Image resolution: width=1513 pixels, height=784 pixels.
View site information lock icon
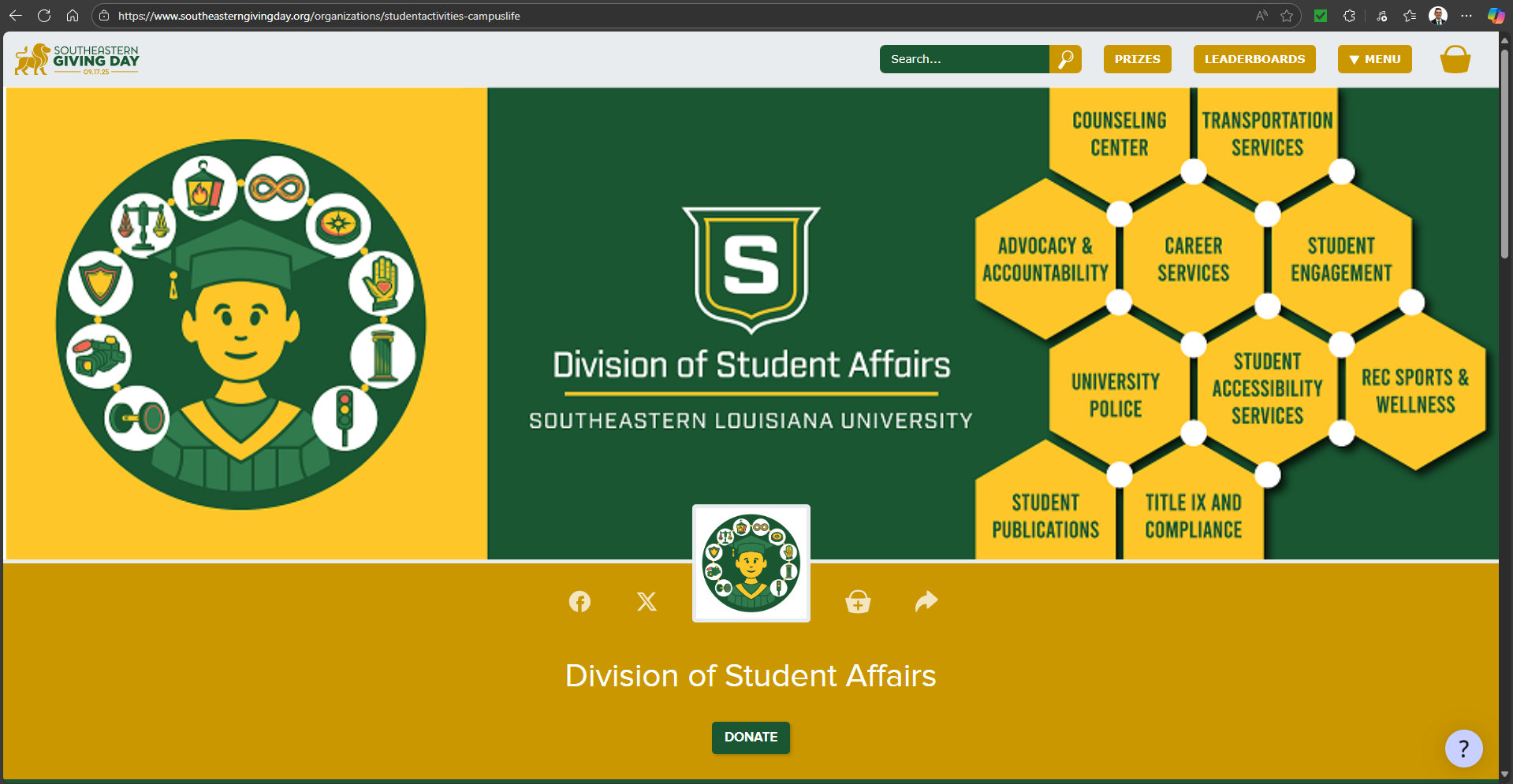104,16
